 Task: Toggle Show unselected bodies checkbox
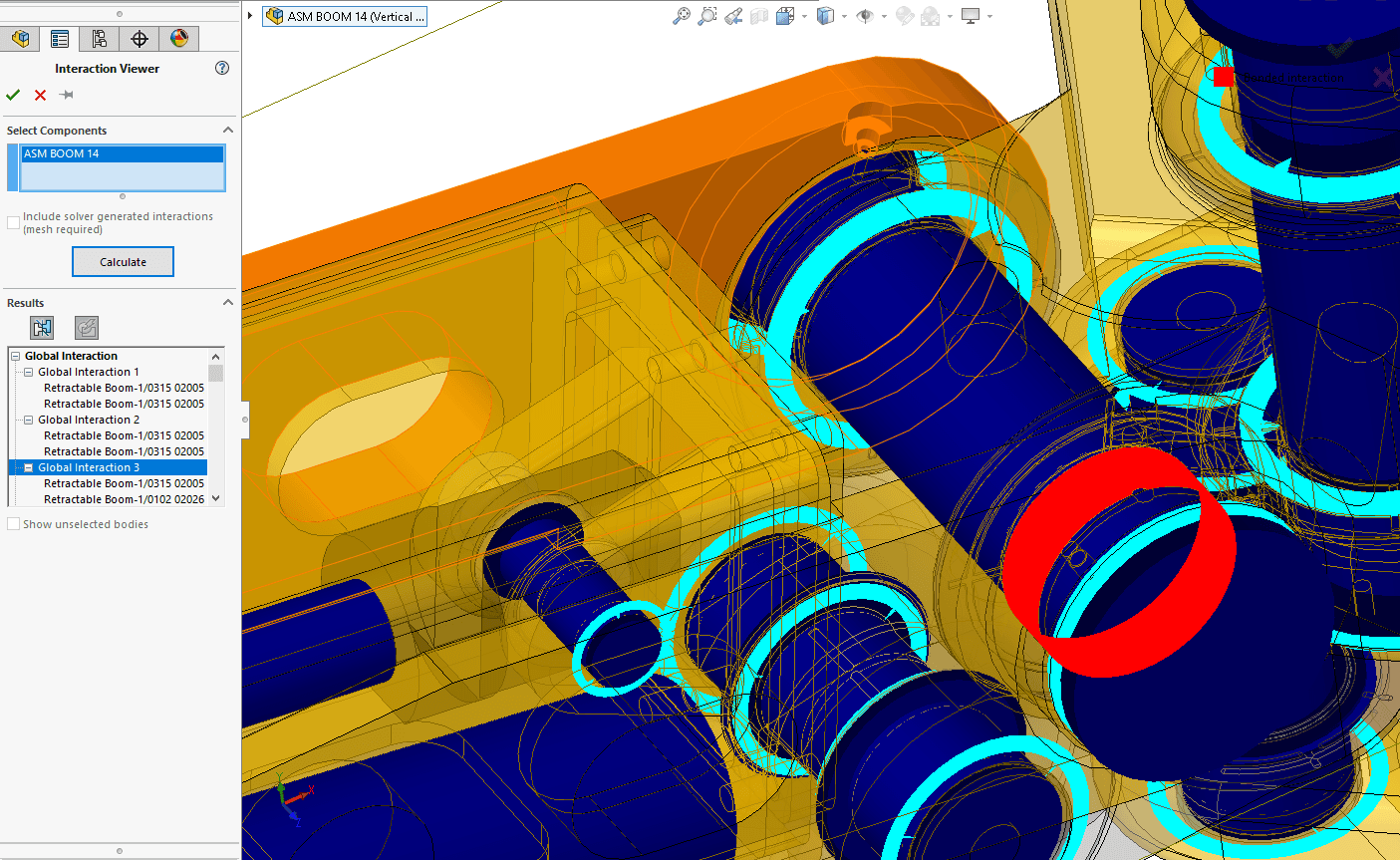14,524
